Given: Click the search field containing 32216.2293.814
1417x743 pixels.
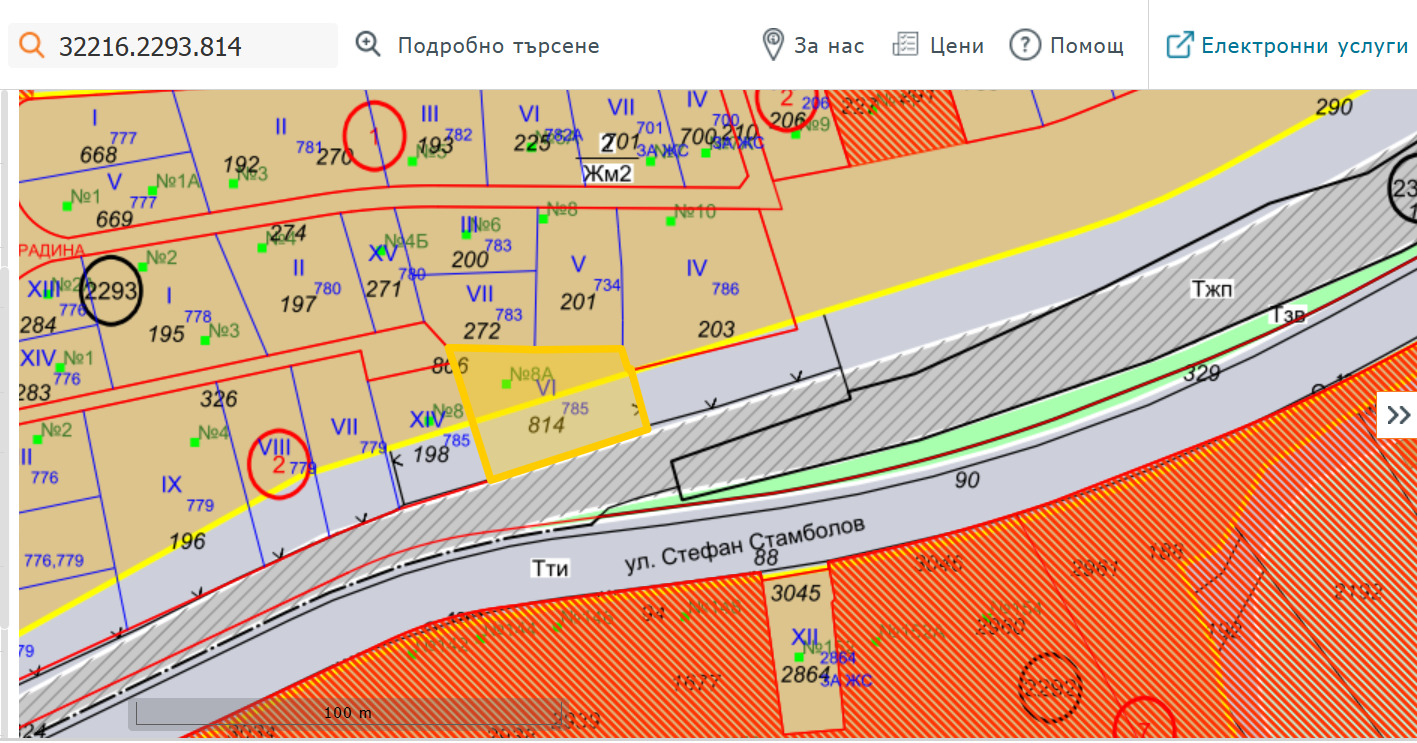Looking at the screenshot, I should click(x=172, y=46).
